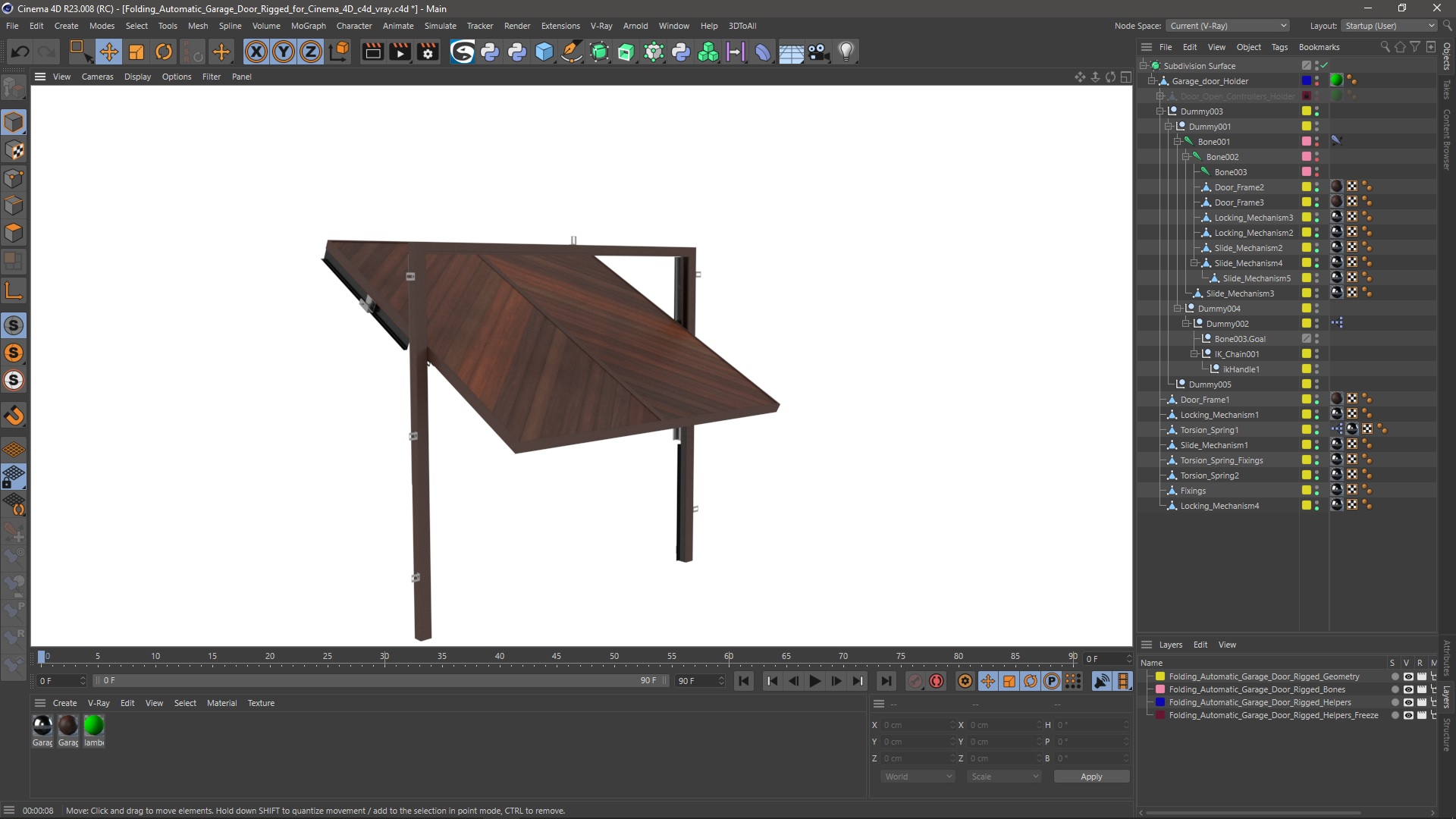The width and height of the screenshot is (1456, 819).
Task: Open the Object Manager Tags menu
Action: 1279,47
